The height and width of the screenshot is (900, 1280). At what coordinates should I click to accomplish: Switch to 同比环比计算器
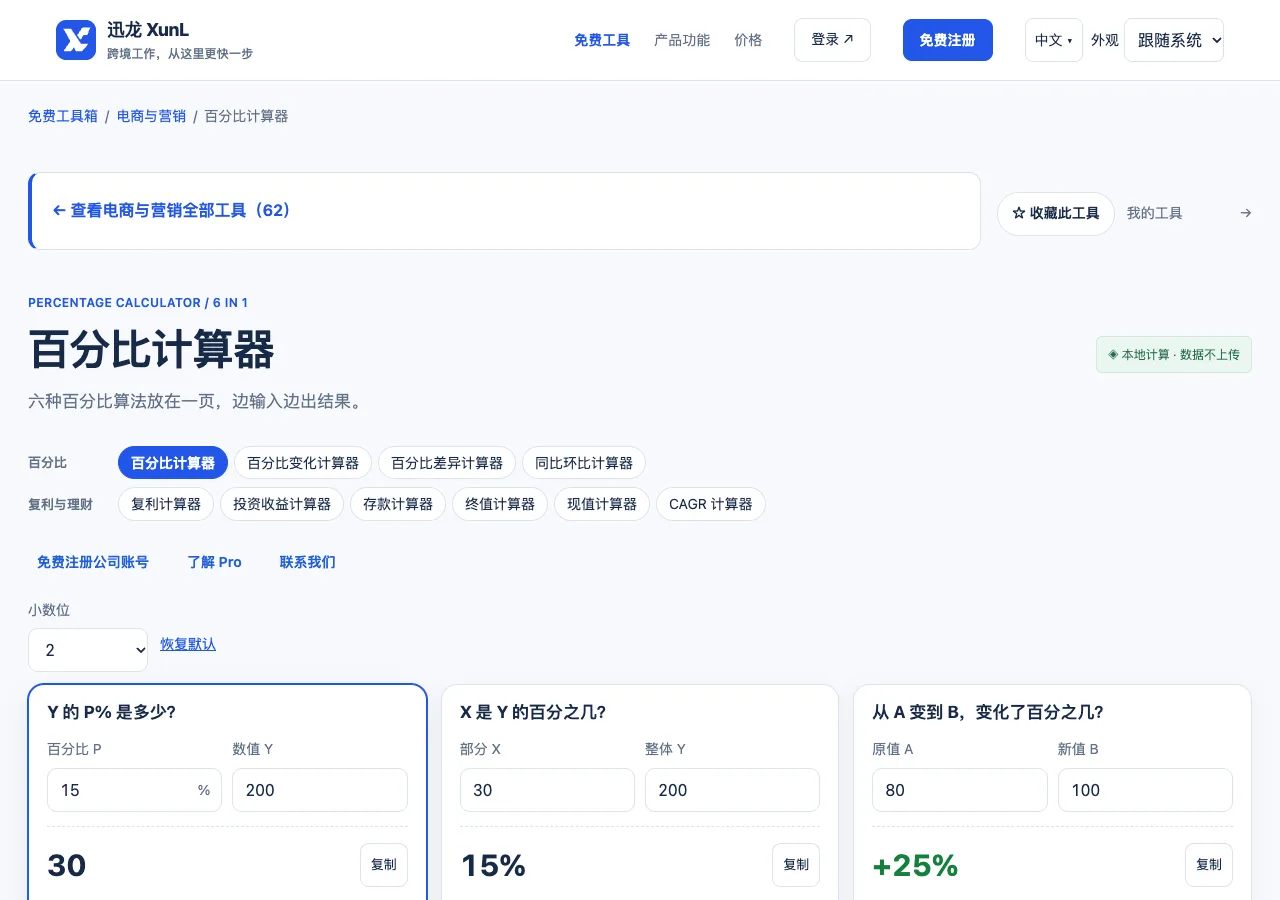[x=584, y=463]
